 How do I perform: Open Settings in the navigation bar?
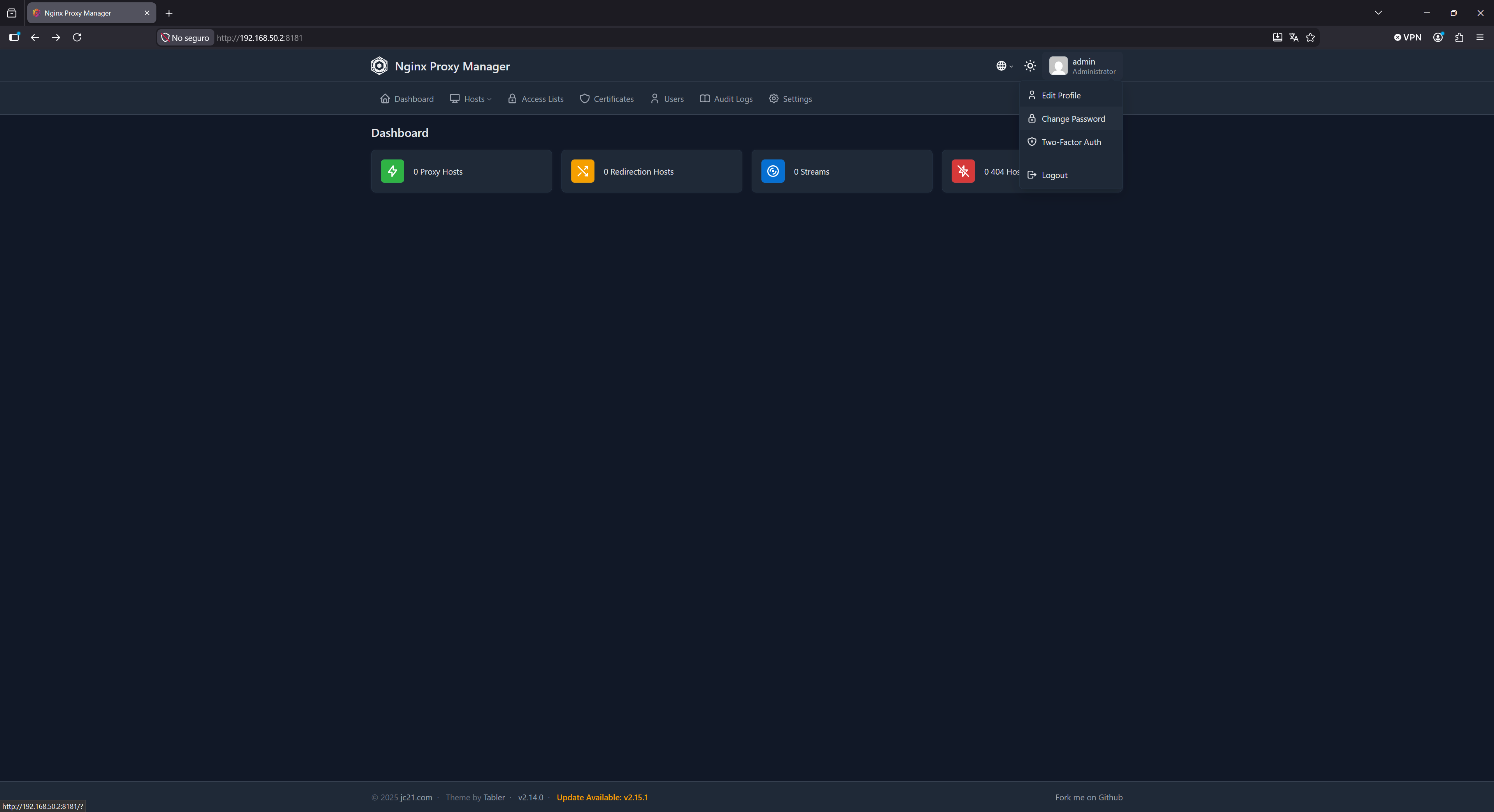click(x=790, y=99)
